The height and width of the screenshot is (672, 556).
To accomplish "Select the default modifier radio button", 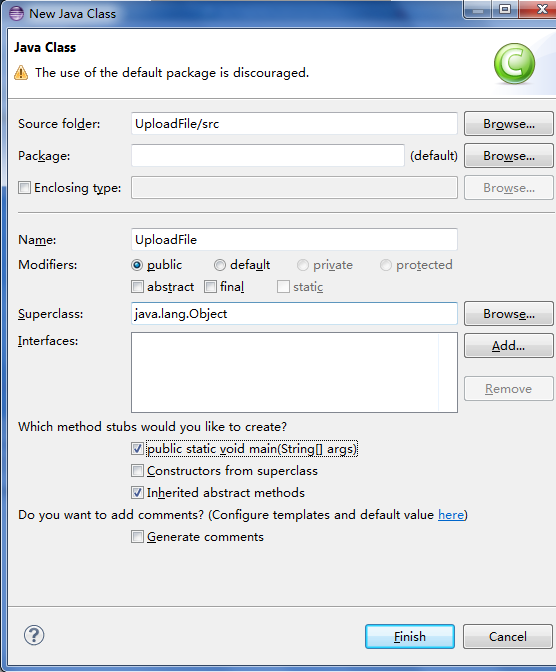I will pos(220,265).
